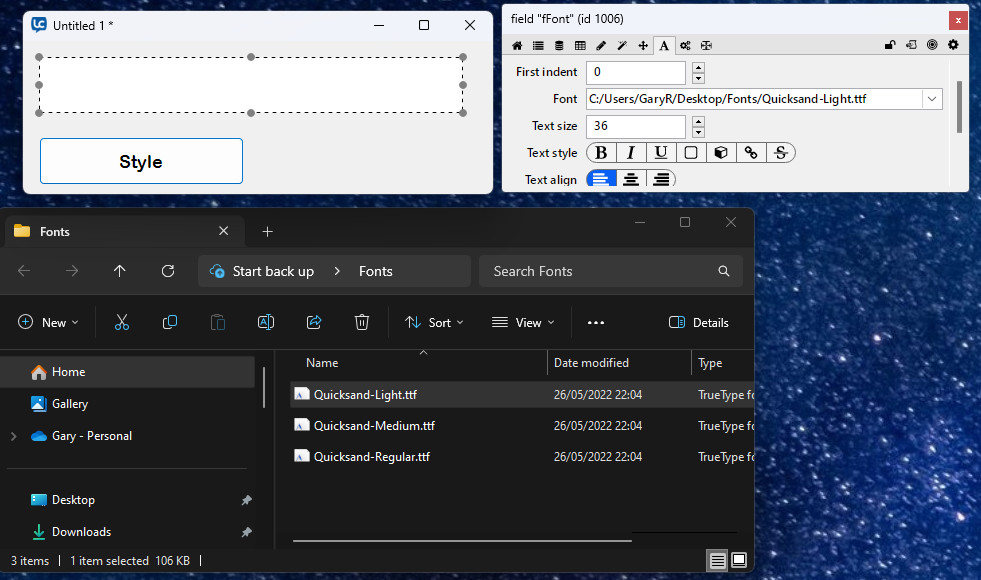Toggle Italic text style
Image resolution: width=981 pixels, height=580 pixels.
[x=631, y=153]
